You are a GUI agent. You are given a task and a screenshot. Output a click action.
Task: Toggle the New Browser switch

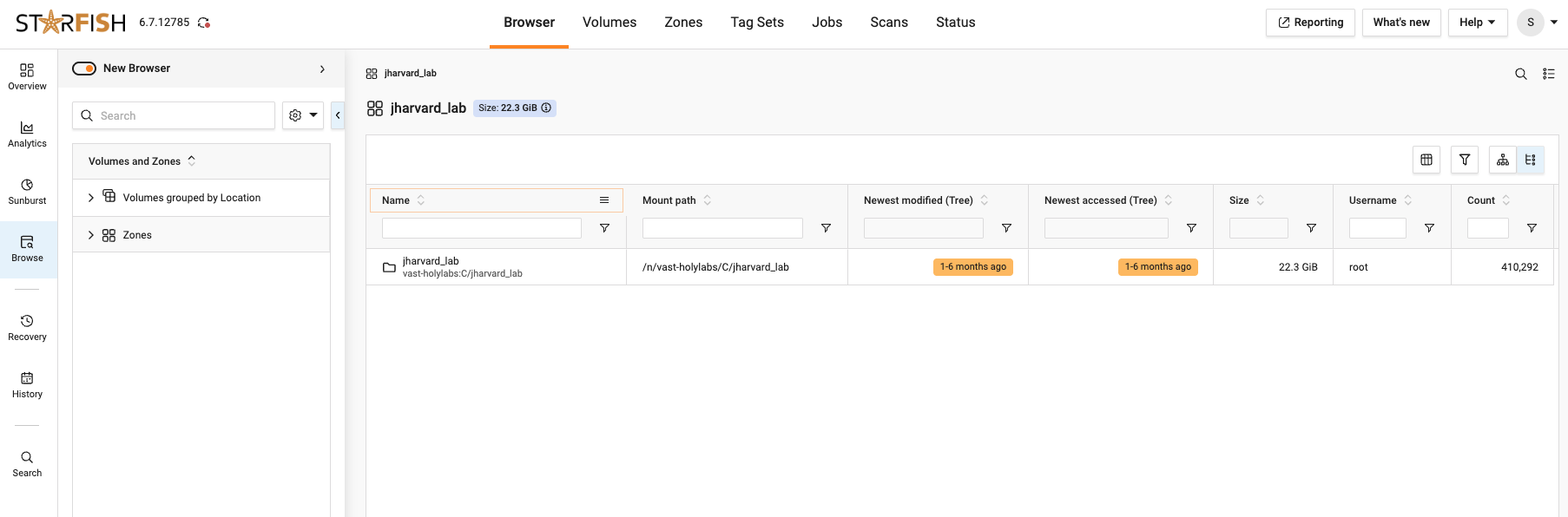click(84, 69)
